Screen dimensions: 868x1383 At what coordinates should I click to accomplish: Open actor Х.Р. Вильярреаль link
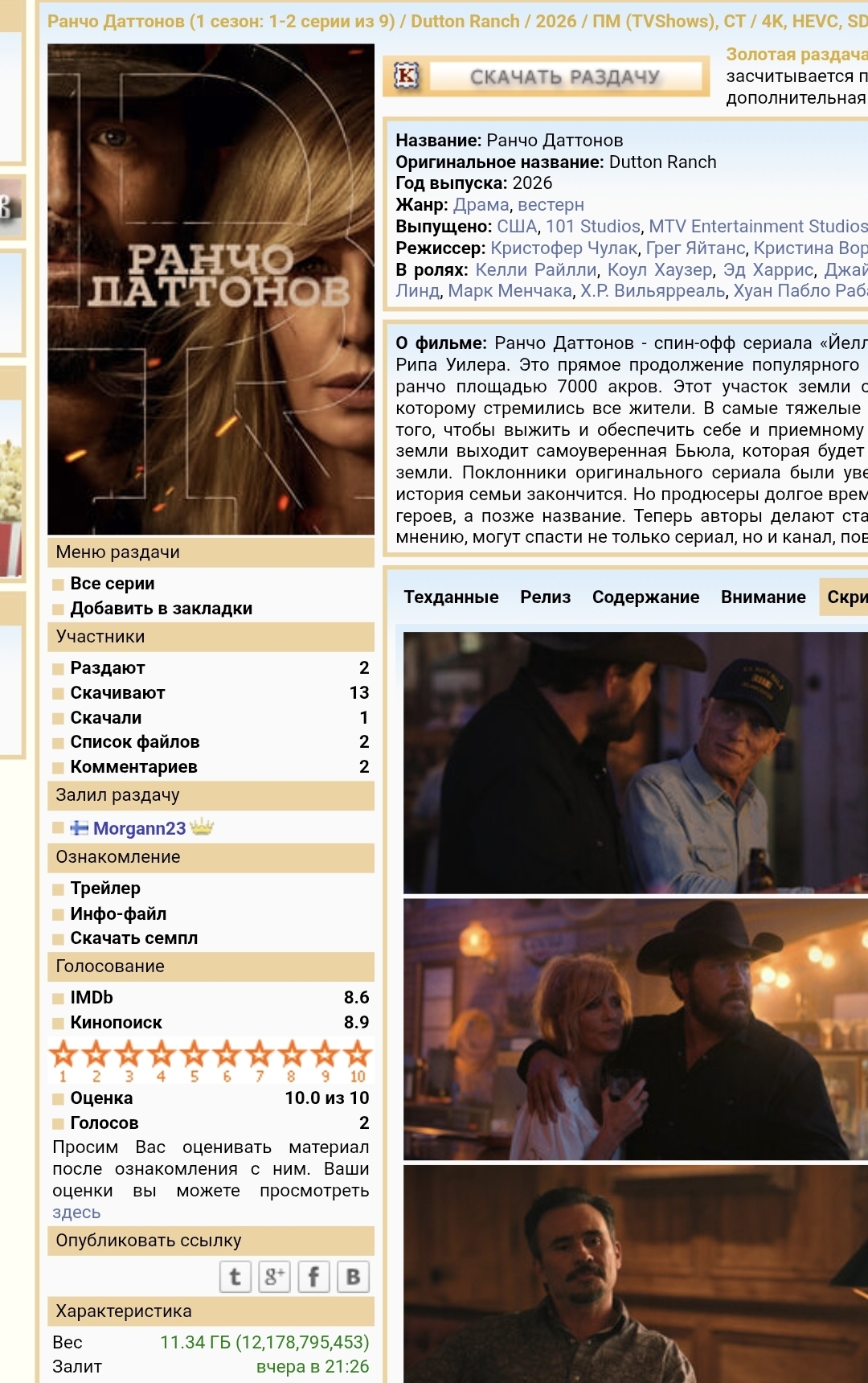point(653,291)
